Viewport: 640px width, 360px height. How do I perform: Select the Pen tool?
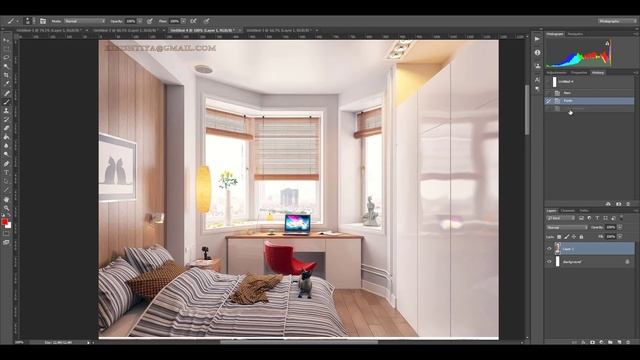(x=6, y=163)
